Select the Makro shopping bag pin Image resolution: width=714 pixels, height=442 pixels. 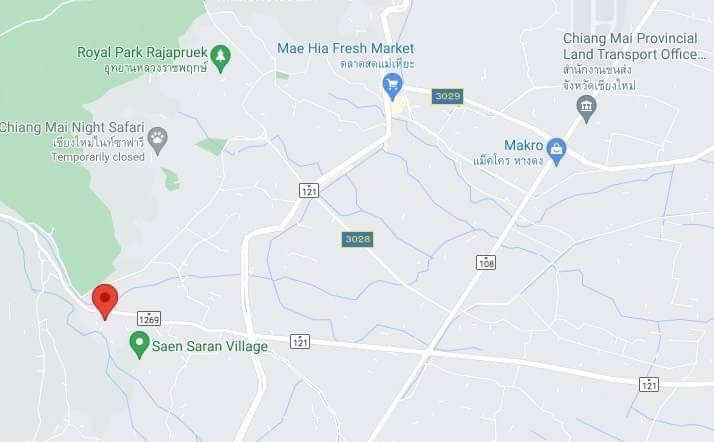556,151
